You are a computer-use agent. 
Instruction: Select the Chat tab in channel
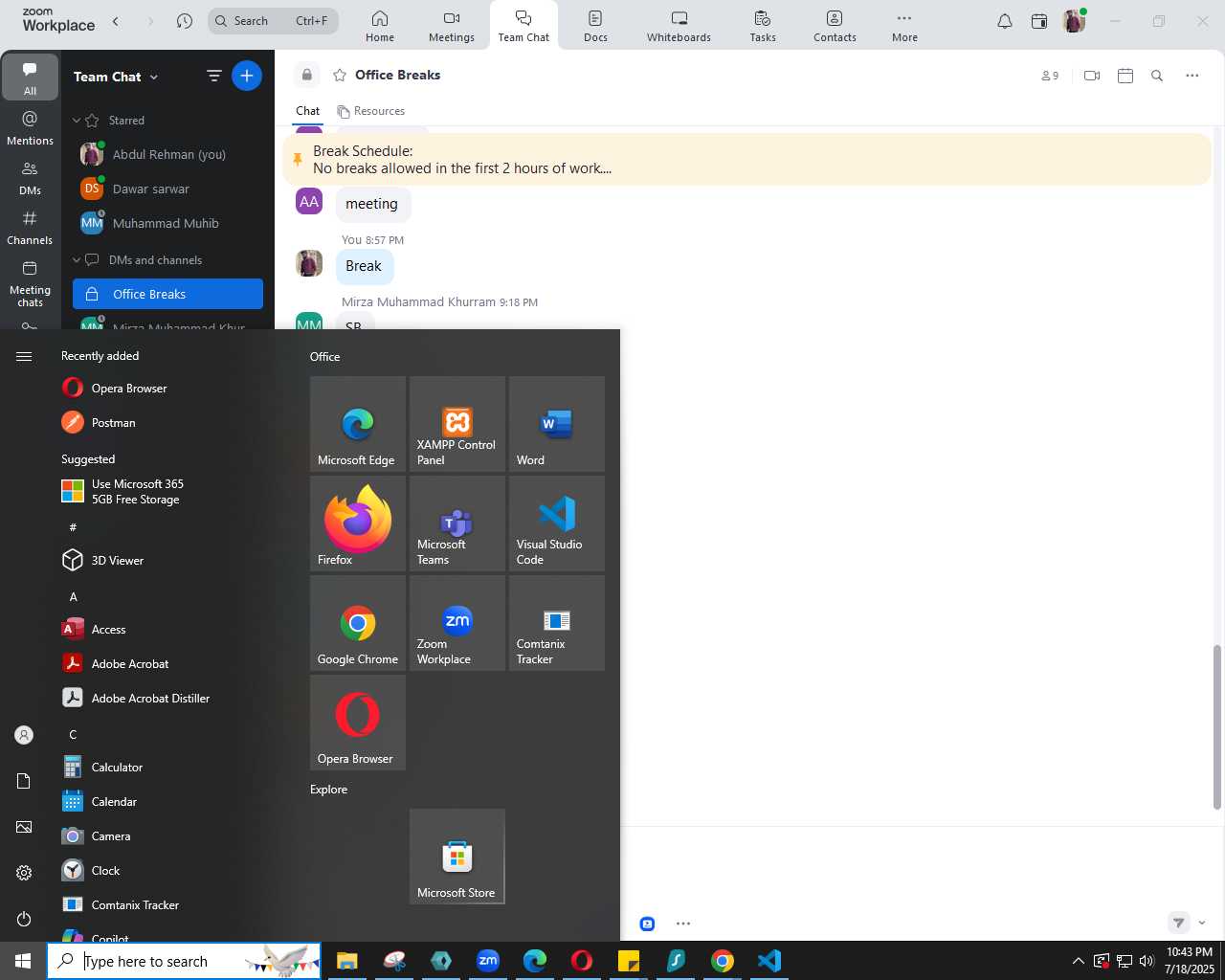307,111
